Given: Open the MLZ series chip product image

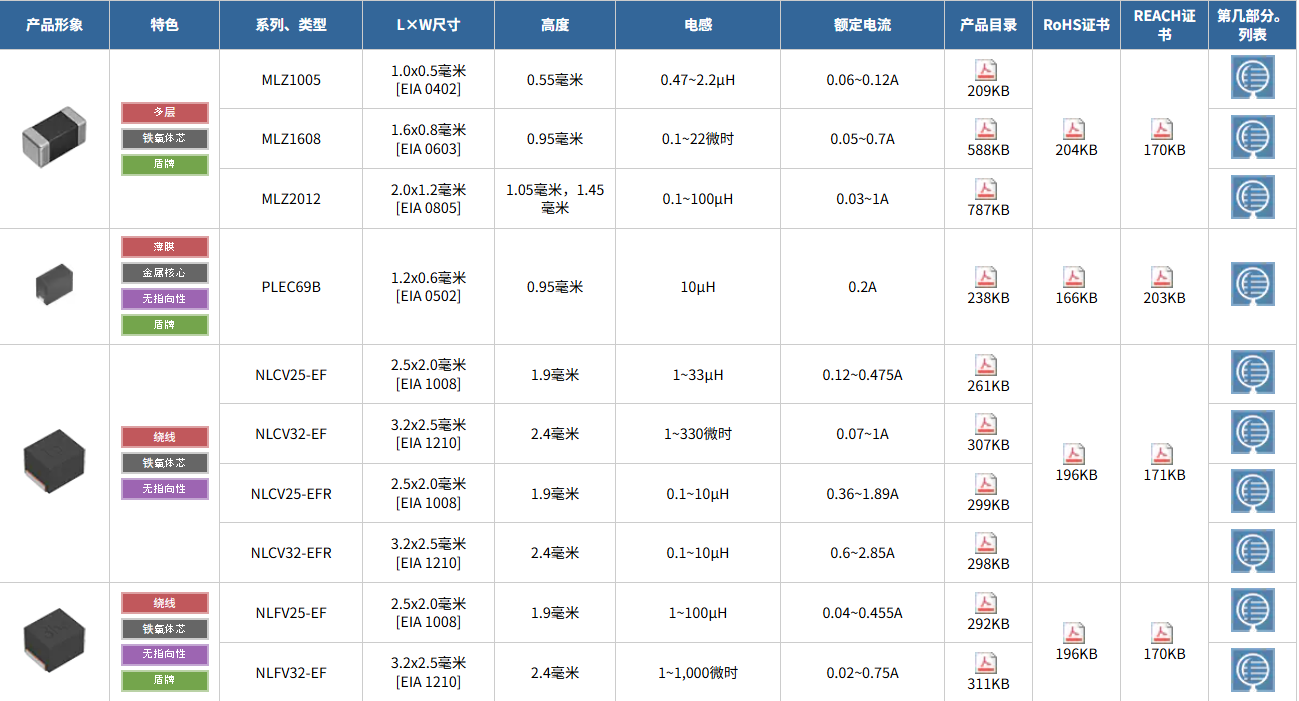Looking at the screenshot, I should coord(54,138).
